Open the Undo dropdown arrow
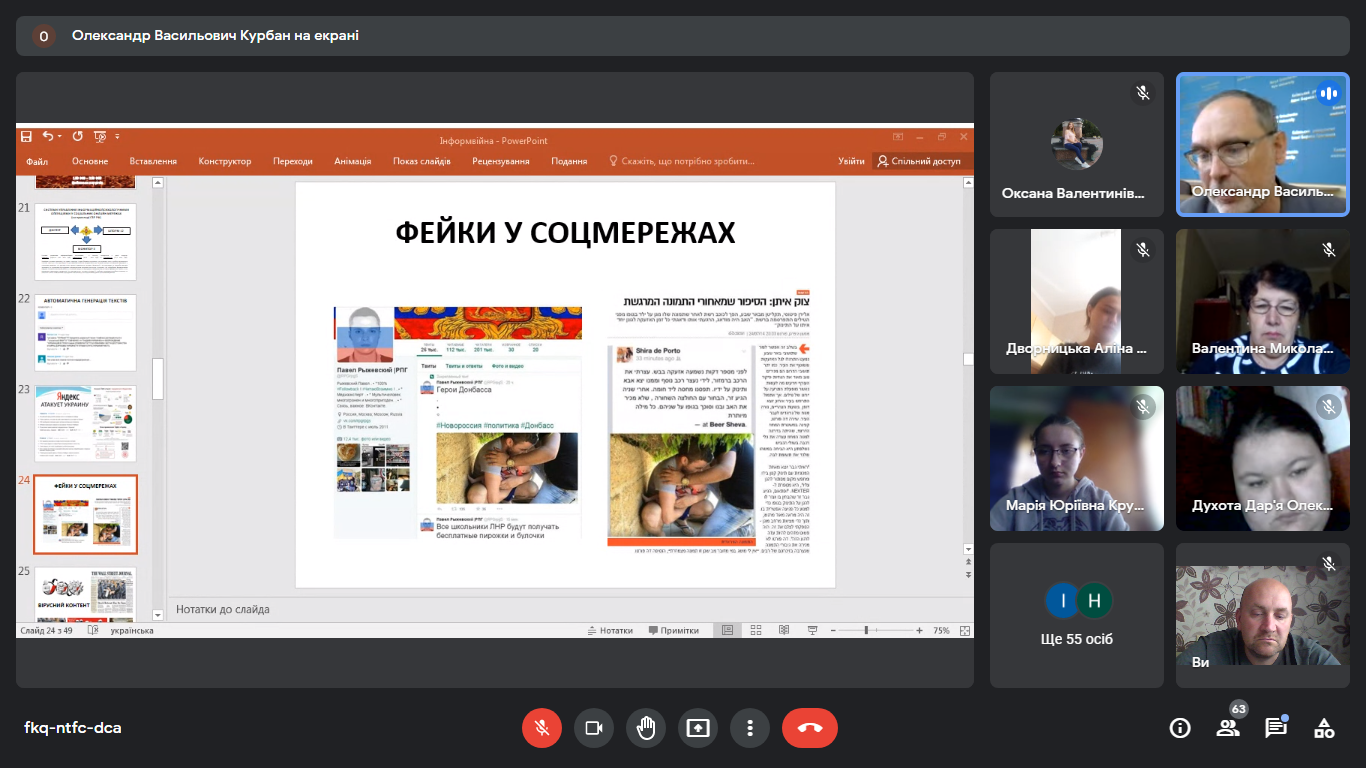This screenshot has height=768, width=1366. (x=60, y=137)
